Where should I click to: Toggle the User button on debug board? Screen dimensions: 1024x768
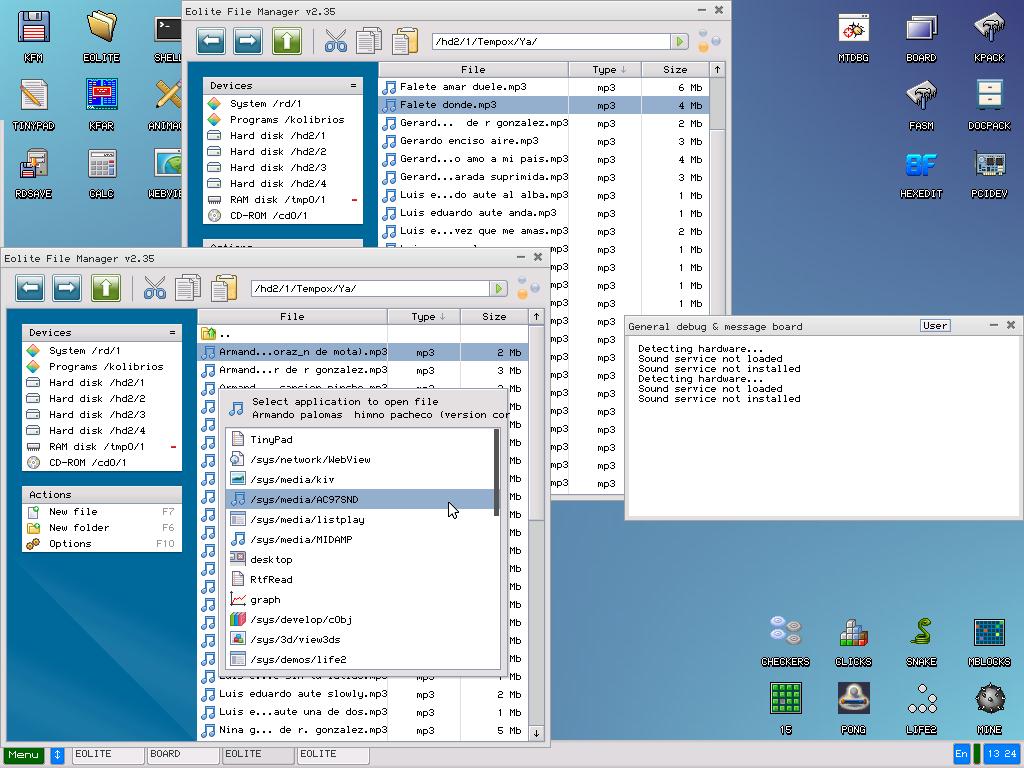click(935, 326)
